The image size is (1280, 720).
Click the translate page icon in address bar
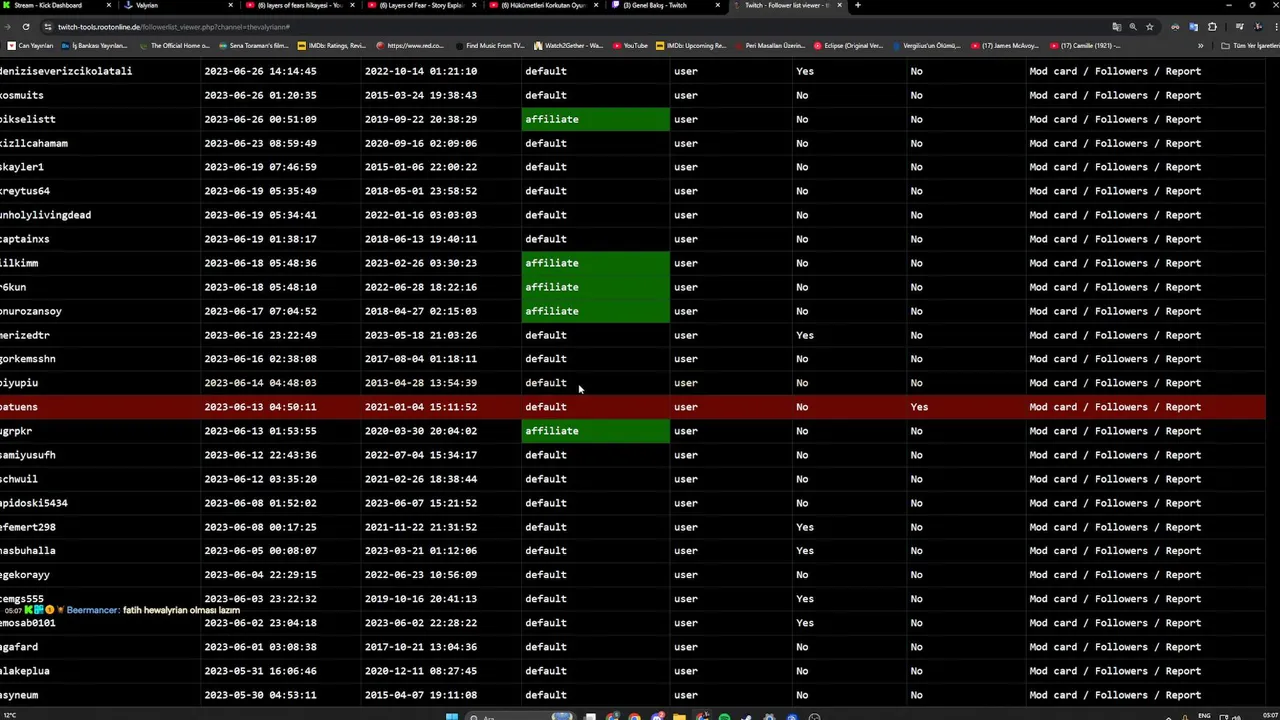point(1116,27)
